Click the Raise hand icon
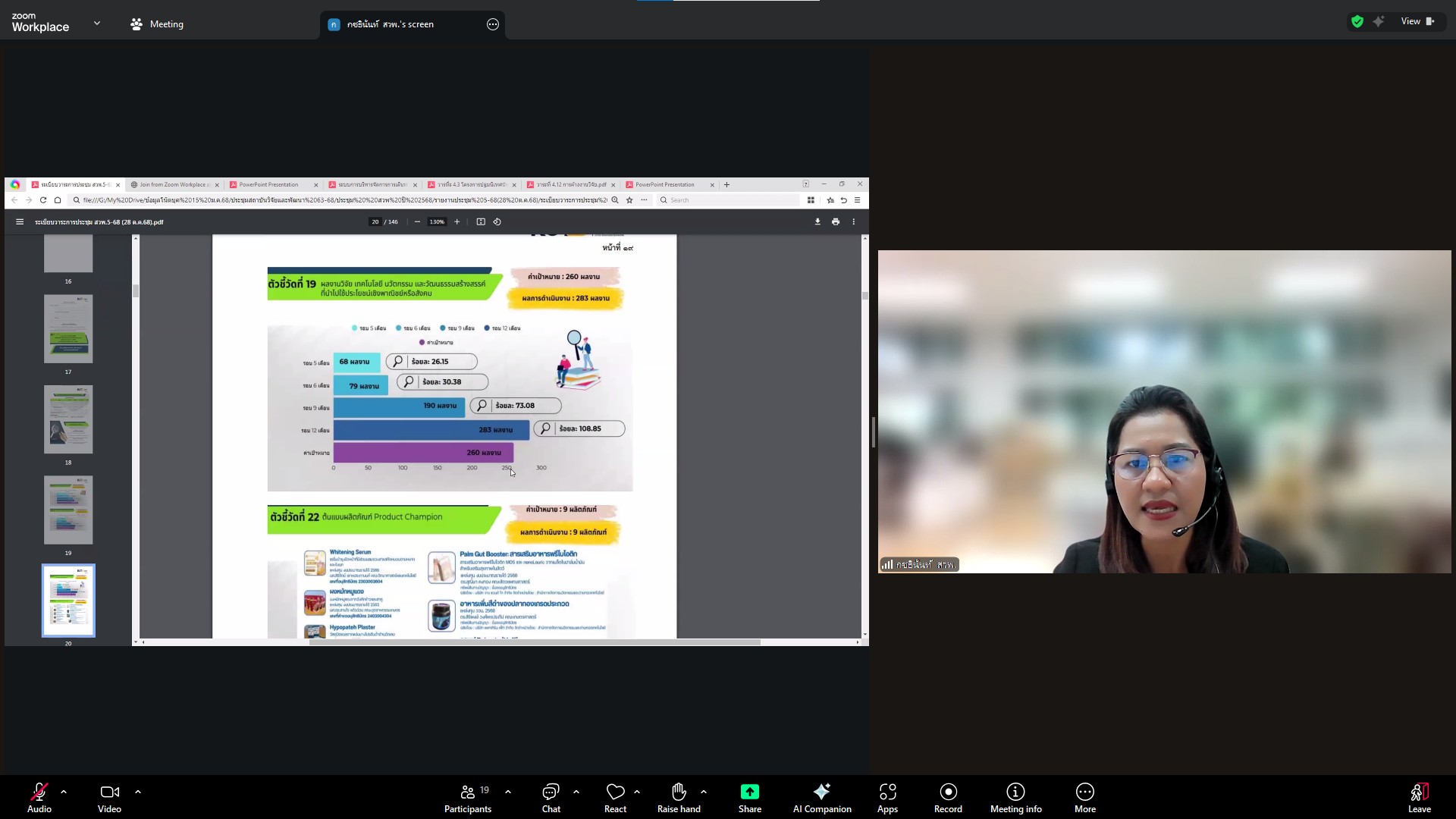The image size is (1456, 819). [x=679, y=792]
